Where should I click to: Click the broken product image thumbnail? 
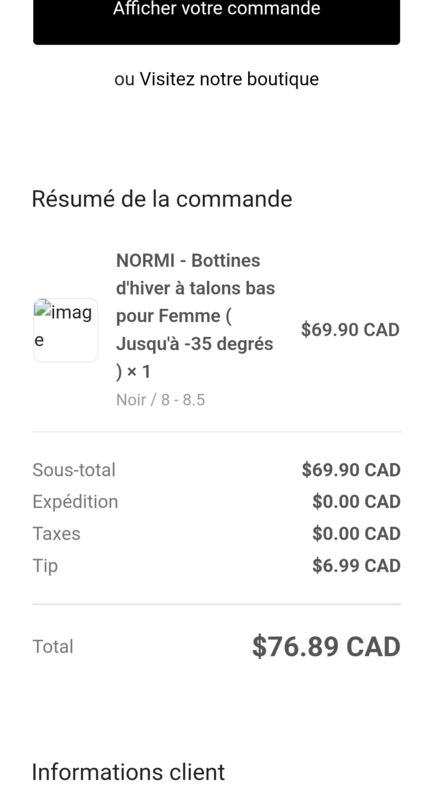65,330
